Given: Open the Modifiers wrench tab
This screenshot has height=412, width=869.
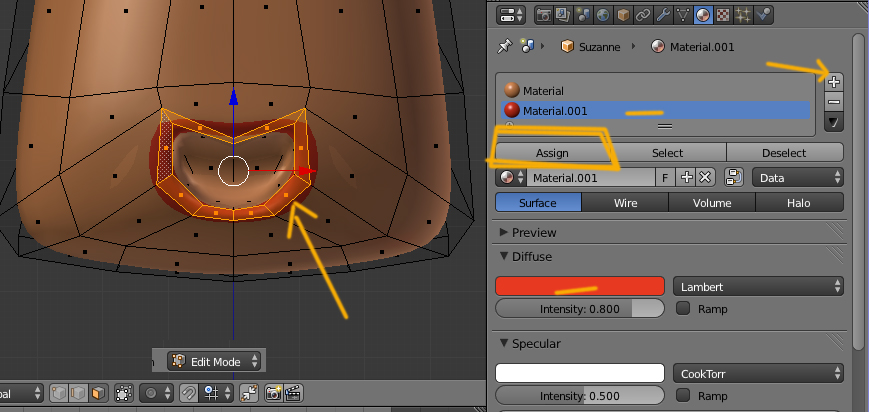Looking at the screenshot, I should click(x=663, y=14).
